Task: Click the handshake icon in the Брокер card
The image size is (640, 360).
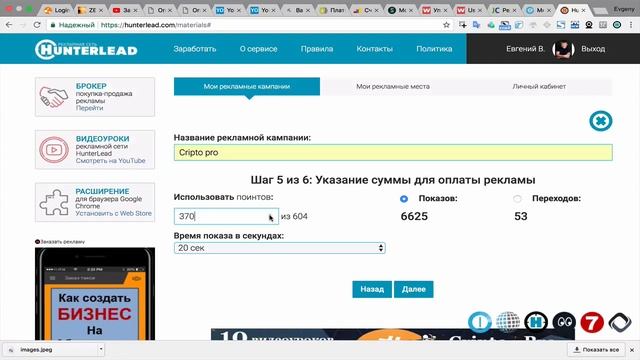Action: 53,97
